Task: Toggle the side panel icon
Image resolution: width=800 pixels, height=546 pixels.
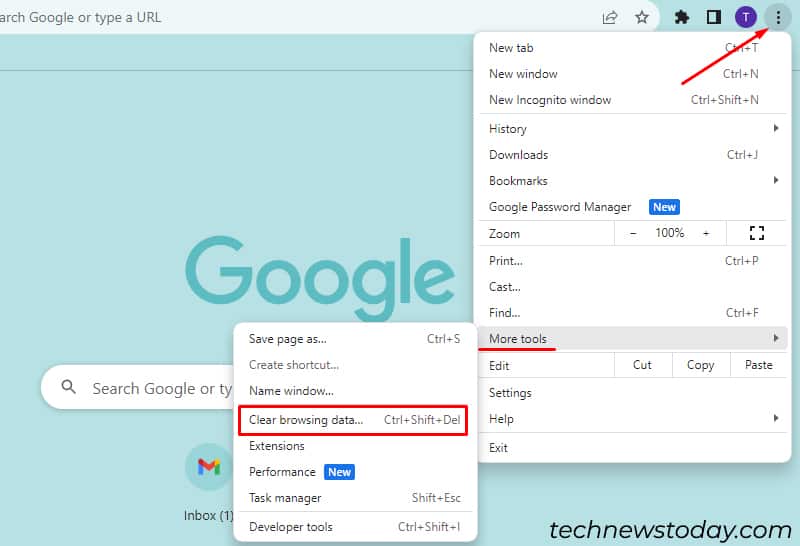Action: 713,17
